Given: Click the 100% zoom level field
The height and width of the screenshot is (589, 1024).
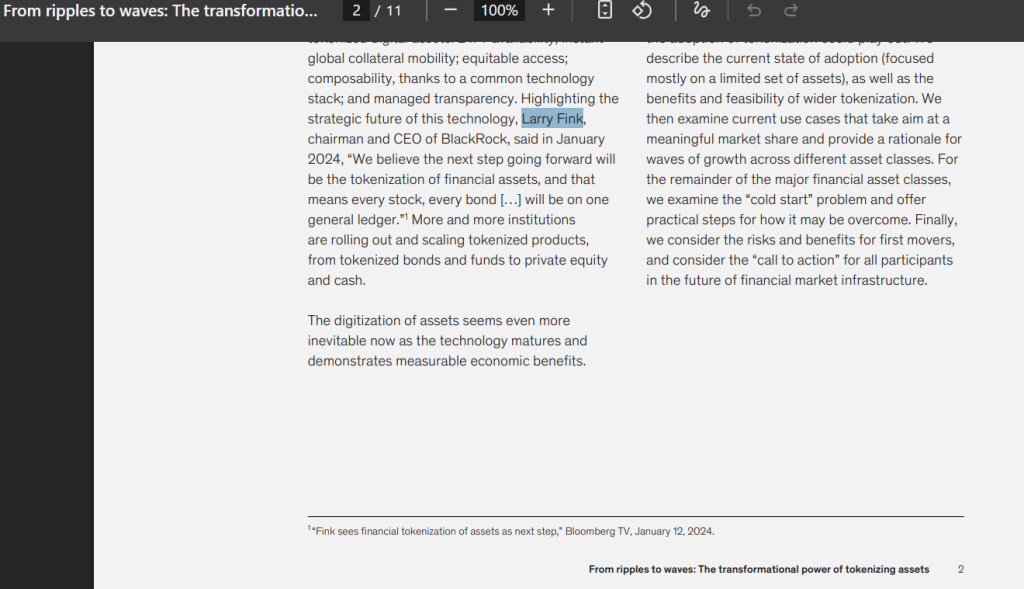Looking at the screenshot, I should [x=498, y=10].
